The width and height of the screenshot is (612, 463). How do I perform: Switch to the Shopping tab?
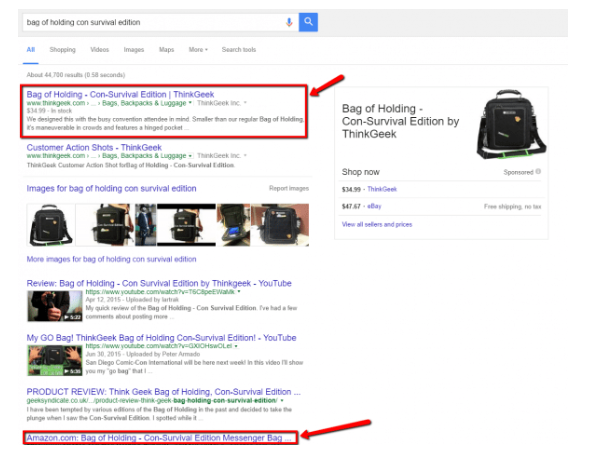pyautogui.click(x=62, y=49)
